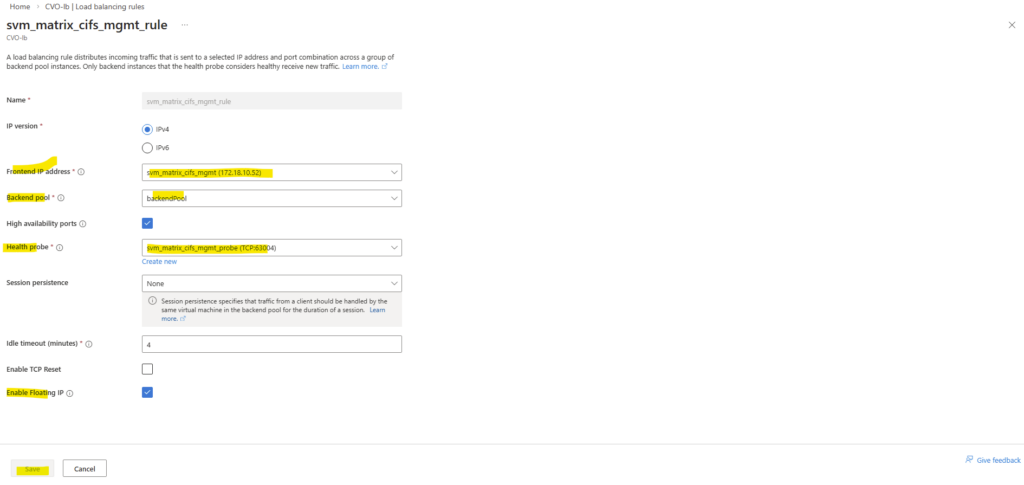Image resolution: width=1024 pixels, height=485 pixels.
Task: Check the Enable TCP Reset checkbox
Action: (148, 369)
